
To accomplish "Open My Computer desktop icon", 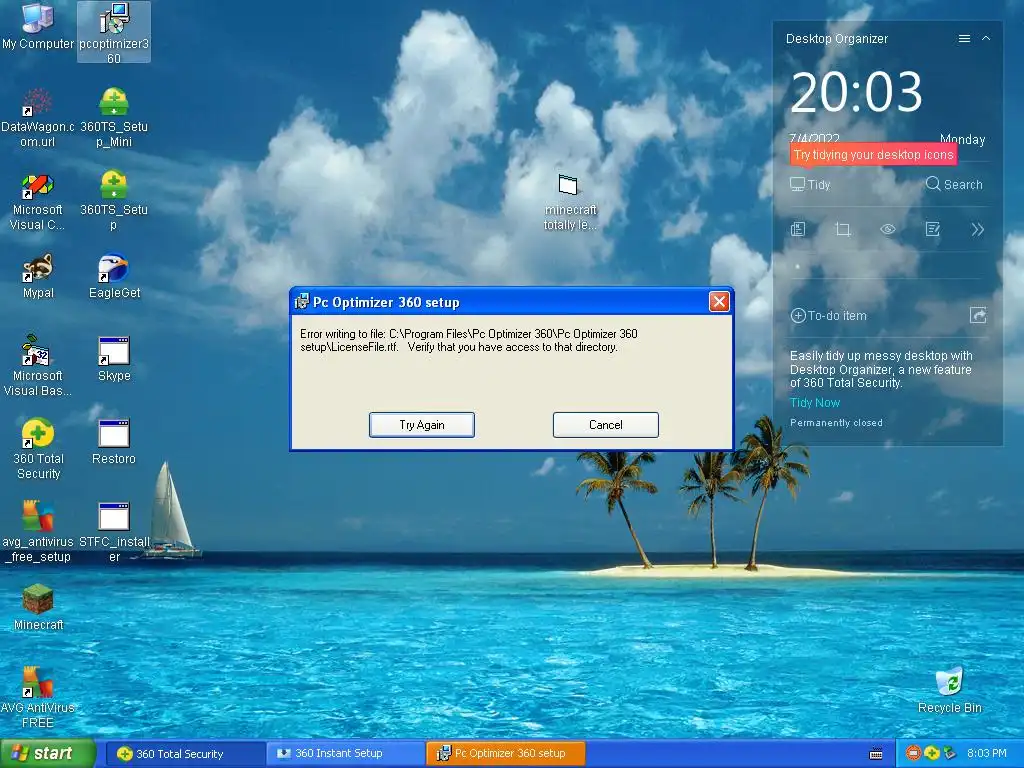I will [37, 26].
